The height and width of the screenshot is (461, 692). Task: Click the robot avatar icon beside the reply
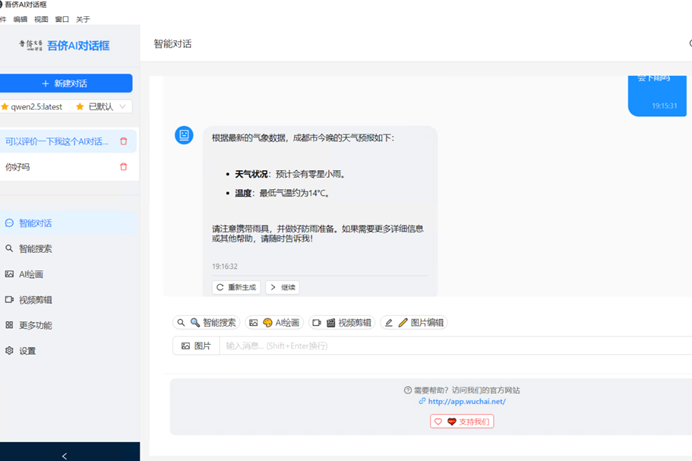(184, 135)
